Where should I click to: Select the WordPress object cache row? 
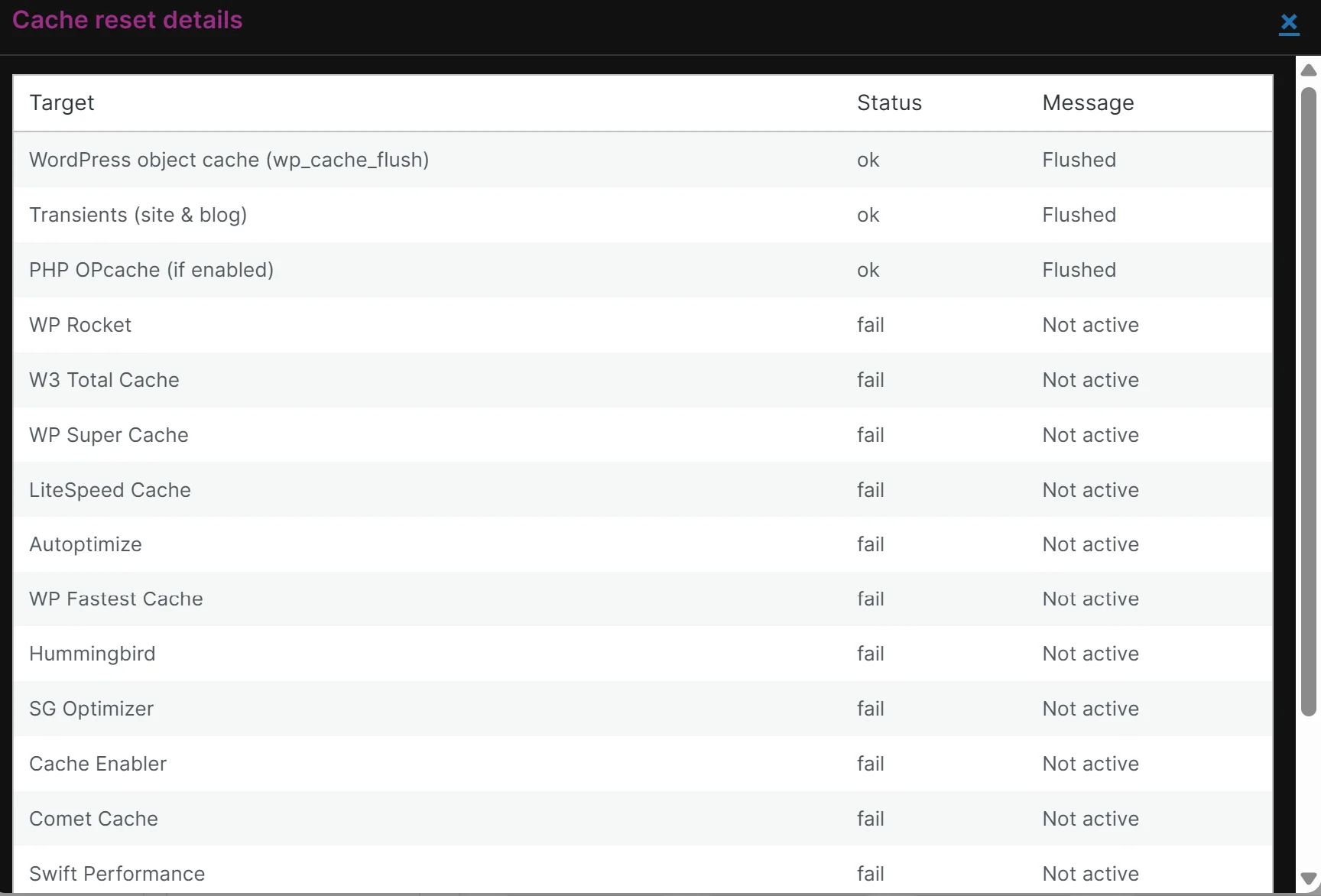229,160
